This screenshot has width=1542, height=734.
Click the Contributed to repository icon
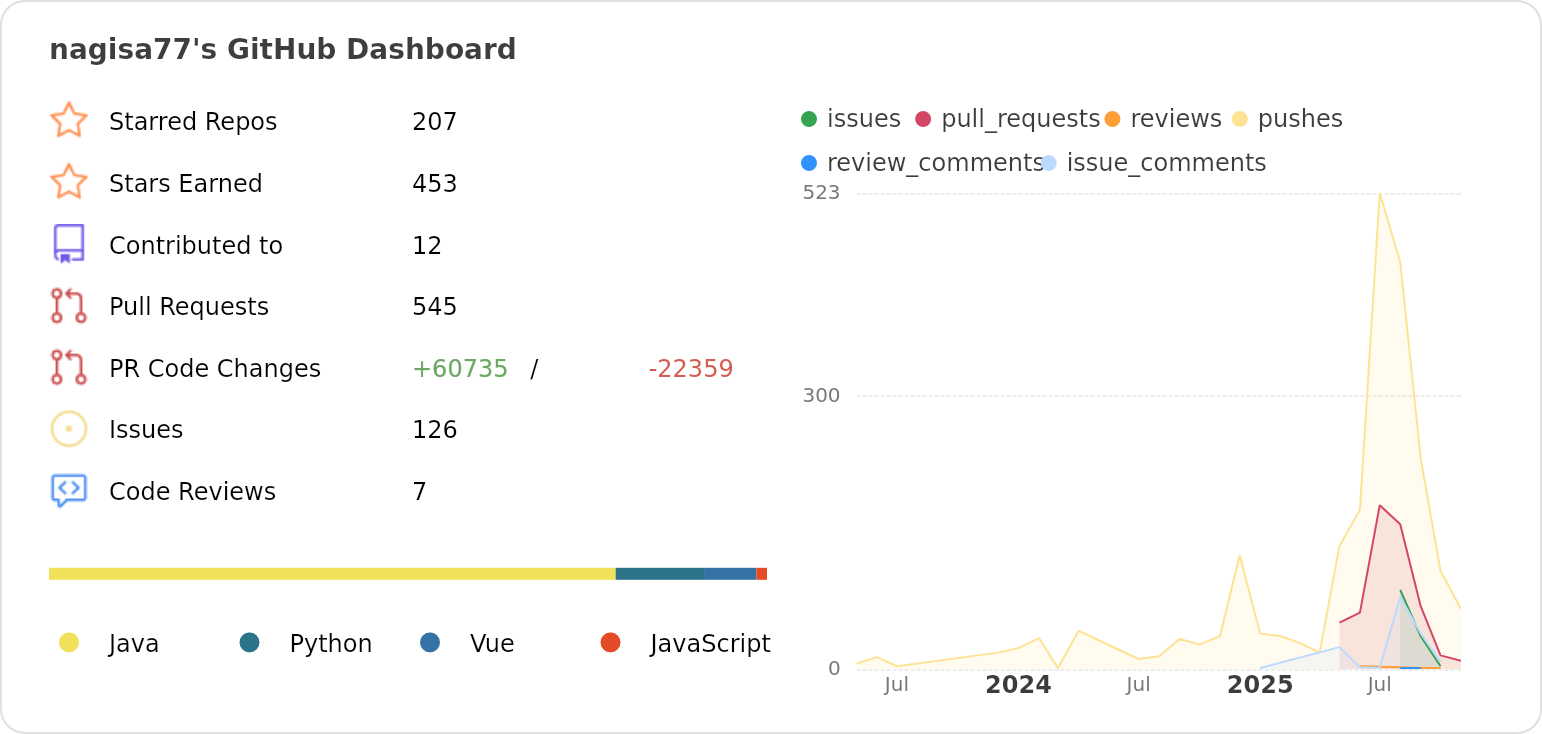coord(68,244)
